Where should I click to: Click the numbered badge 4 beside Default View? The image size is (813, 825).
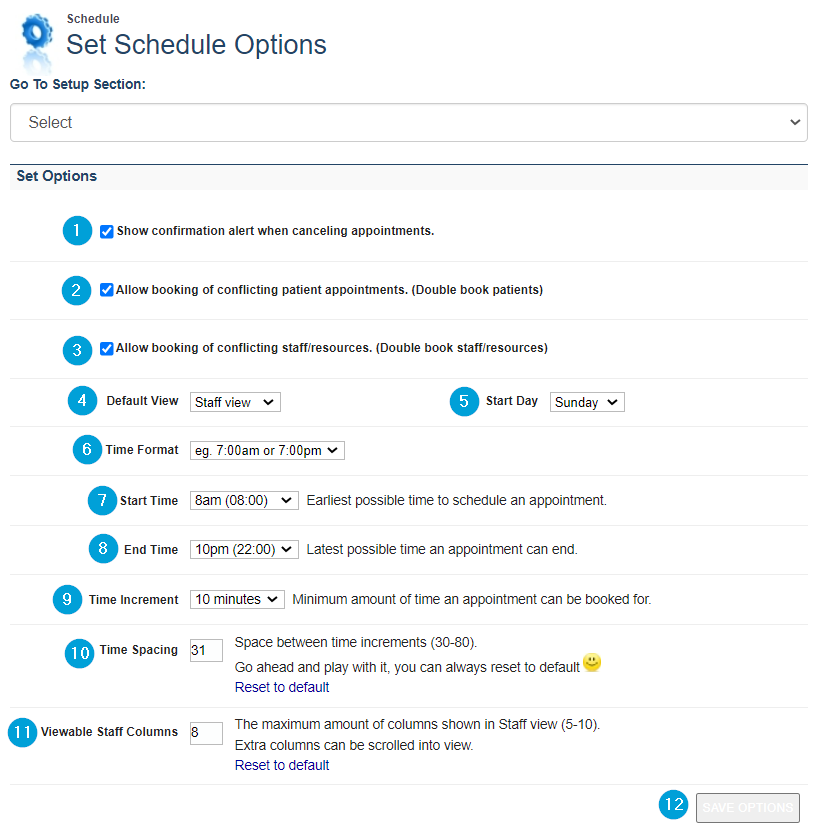[x=83, y=401]
